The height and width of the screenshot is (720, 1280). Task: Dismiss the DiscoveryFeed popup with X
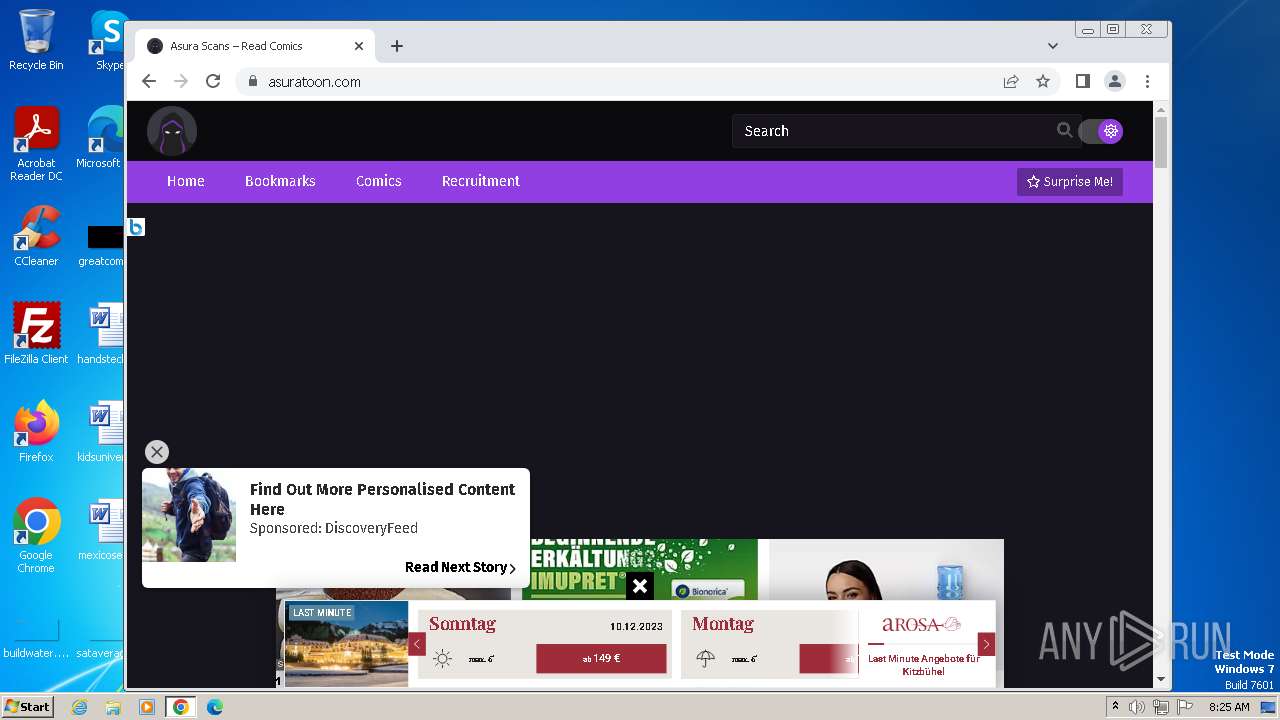pos(157,452)
